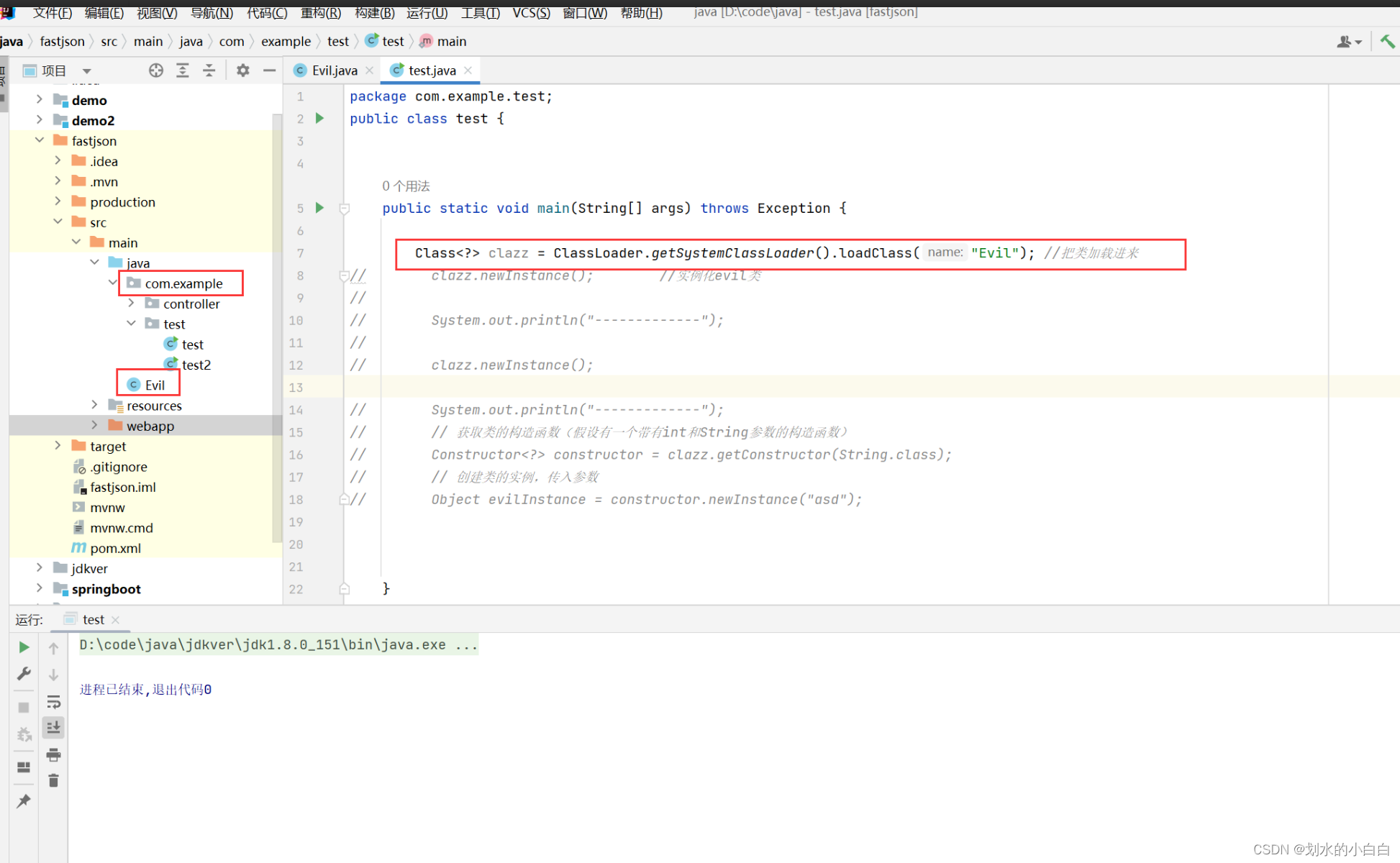Clear console output with trash icon
The height and width of the screenshot is (863, 1400).
pyautogui.click(x=53, y=780)
